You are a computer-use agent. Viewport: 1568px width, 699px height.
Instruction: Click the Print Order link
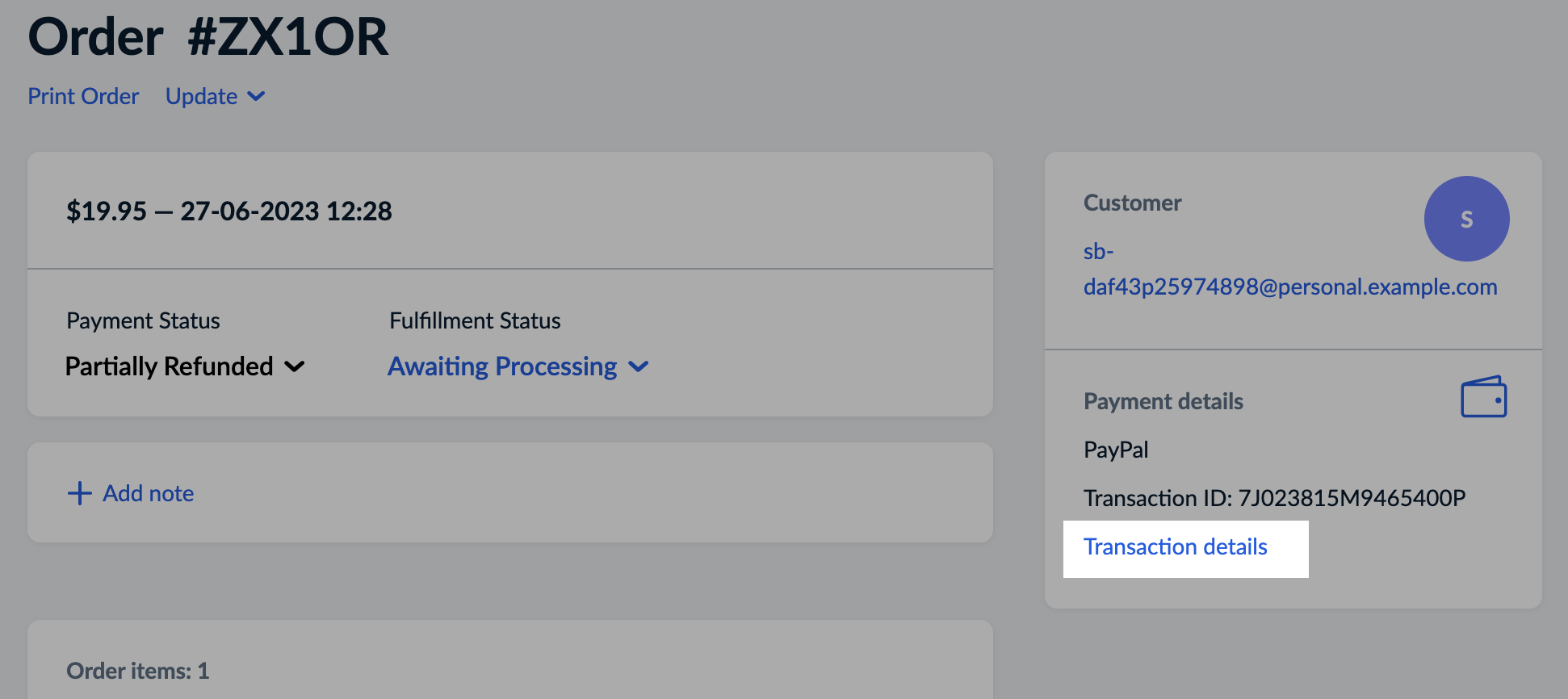82,96
